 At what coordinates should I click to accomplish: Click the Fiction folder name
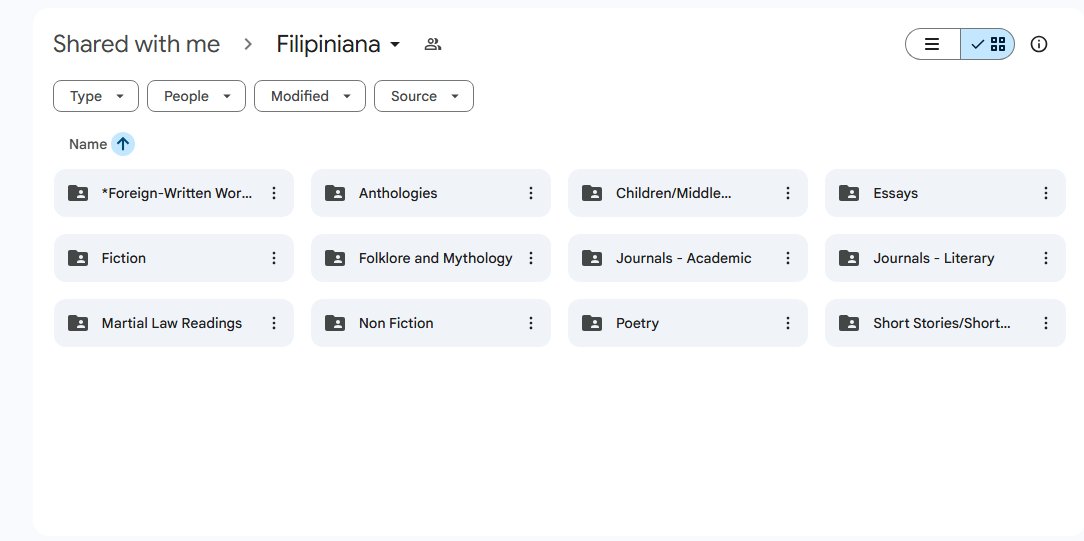click(x=124, y=258)
